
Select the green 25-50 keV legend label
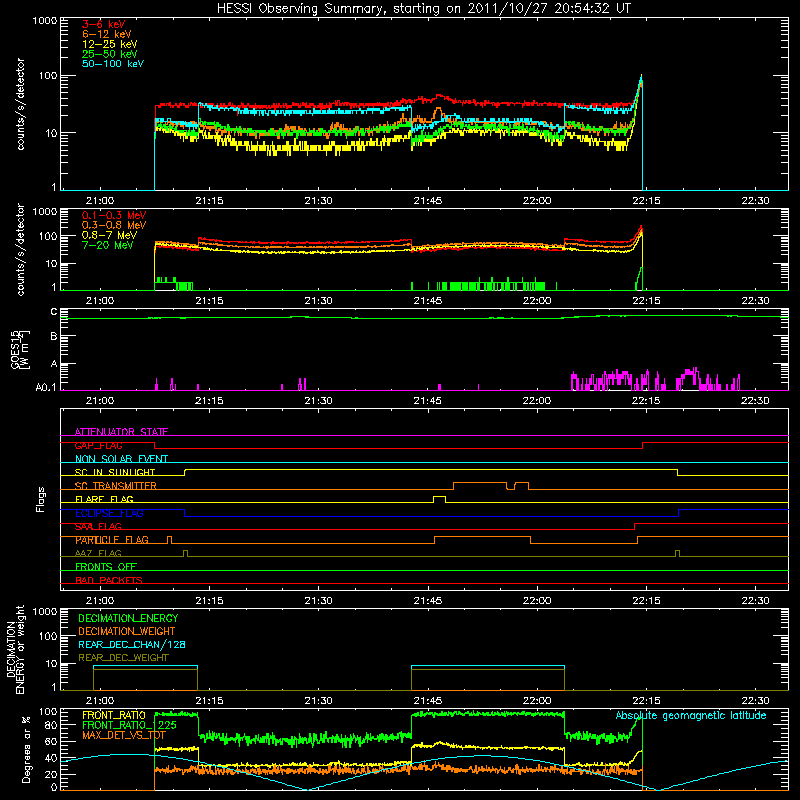pyautogui.click(x=110, y=54)
